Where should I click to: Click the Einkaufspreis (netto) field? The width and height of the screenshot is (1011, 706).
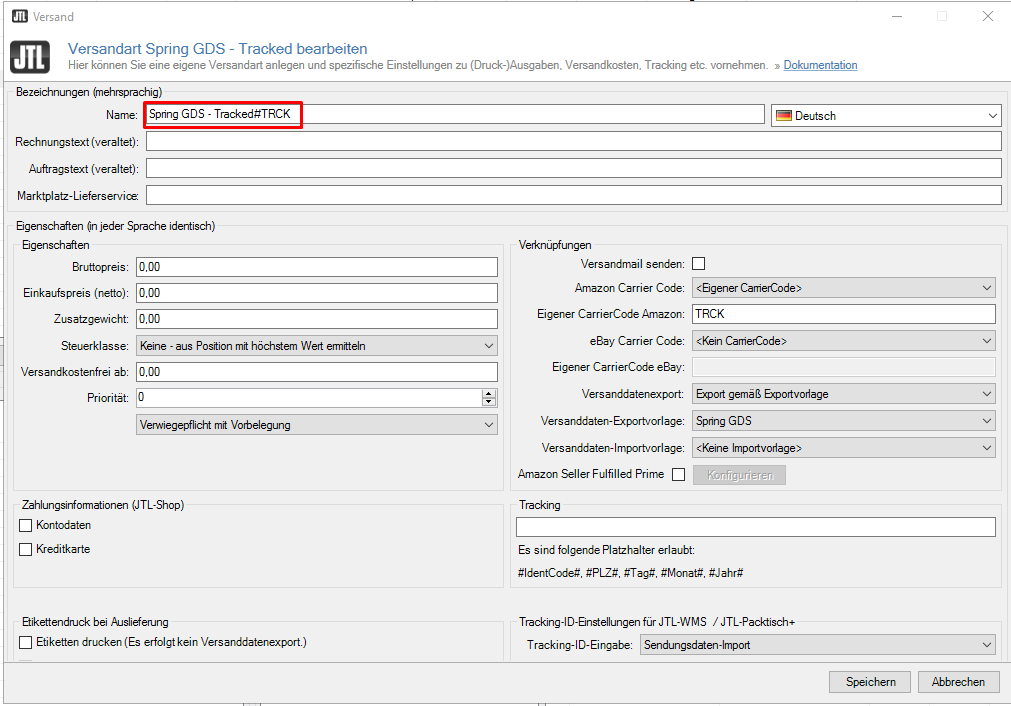(317, 293)
